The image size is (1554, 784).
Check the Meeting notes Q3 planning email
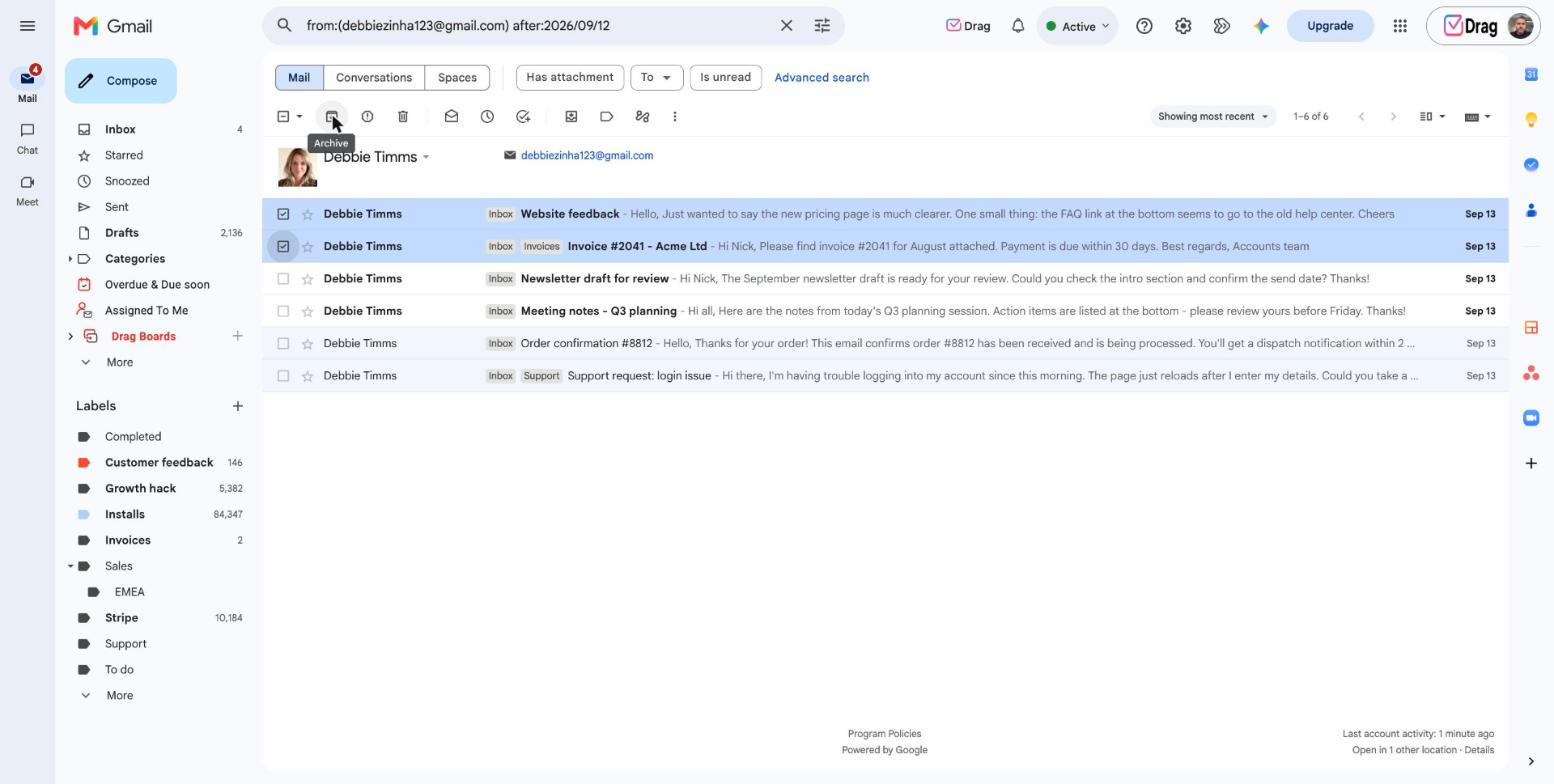point(283,311)
